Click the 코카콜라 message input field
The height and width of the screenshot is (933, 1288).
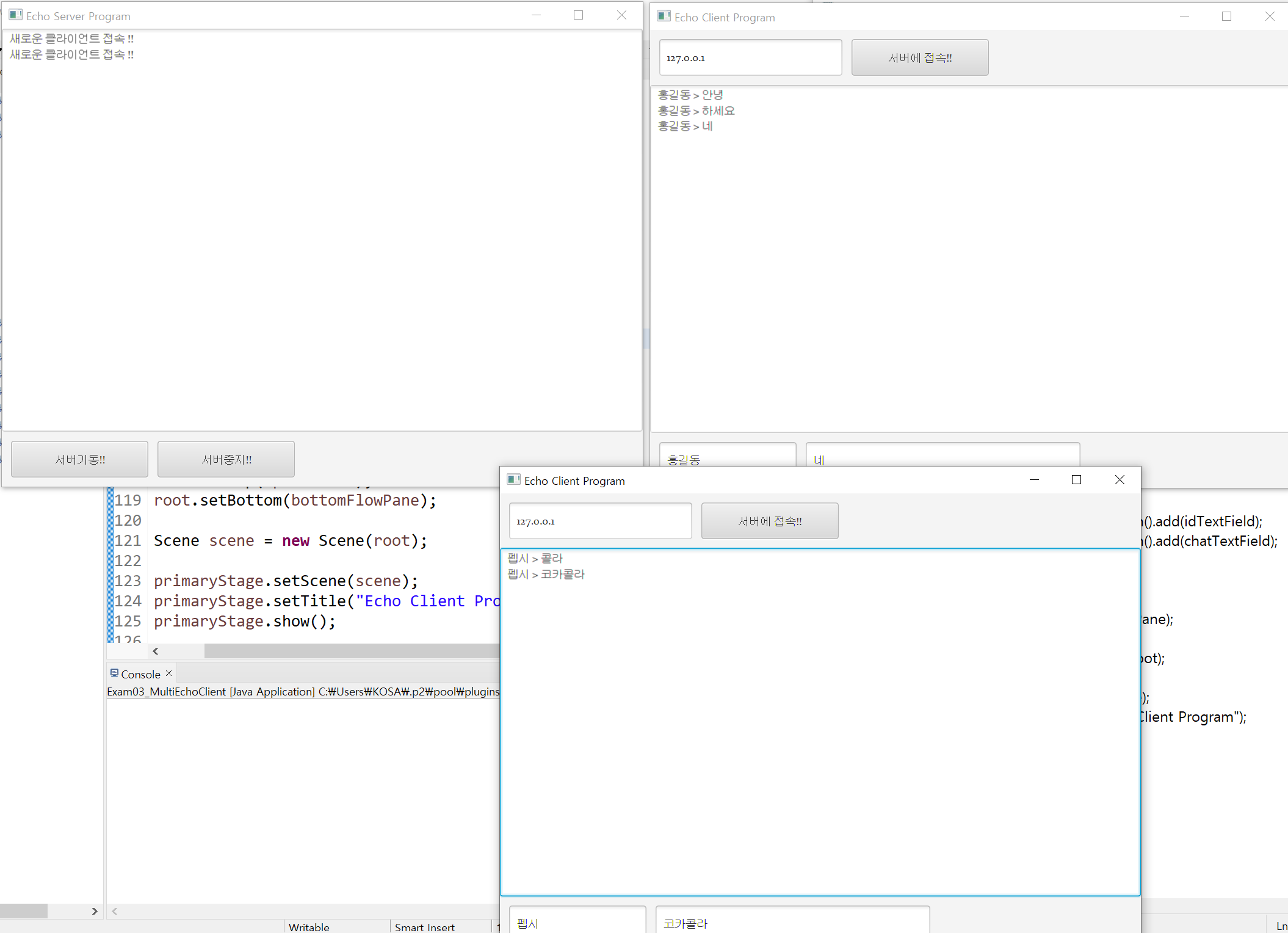(x=790, y=922)
